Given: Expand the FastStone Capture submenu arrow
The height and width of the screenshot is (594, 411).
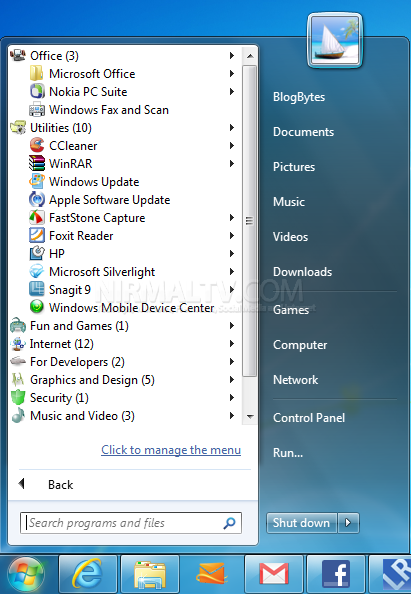Looking at the screenshot, I should (x=231, y=217).
